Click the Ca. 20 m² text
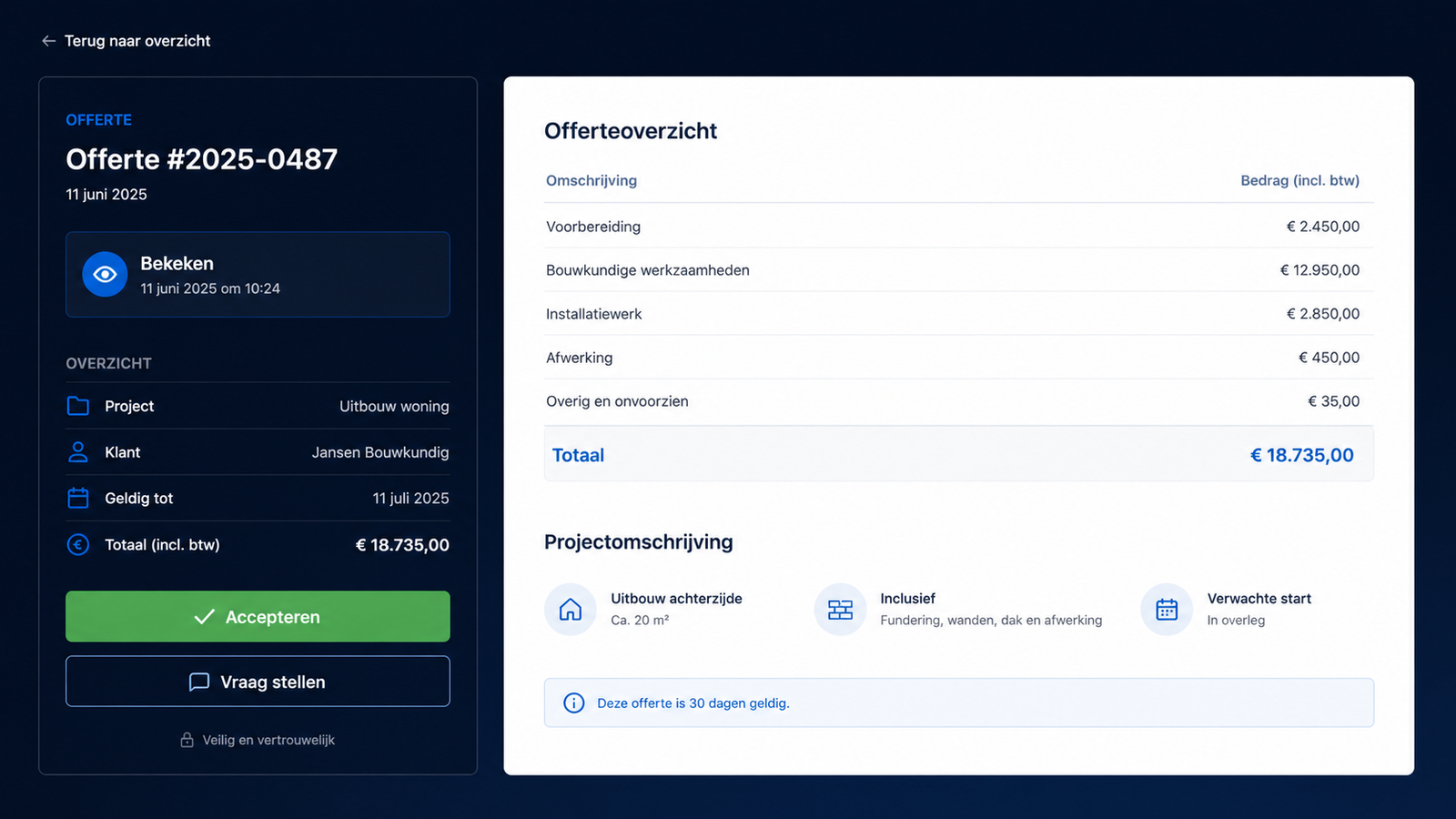The height and width of the screenshot is (819, 1456). pos(640,620)
